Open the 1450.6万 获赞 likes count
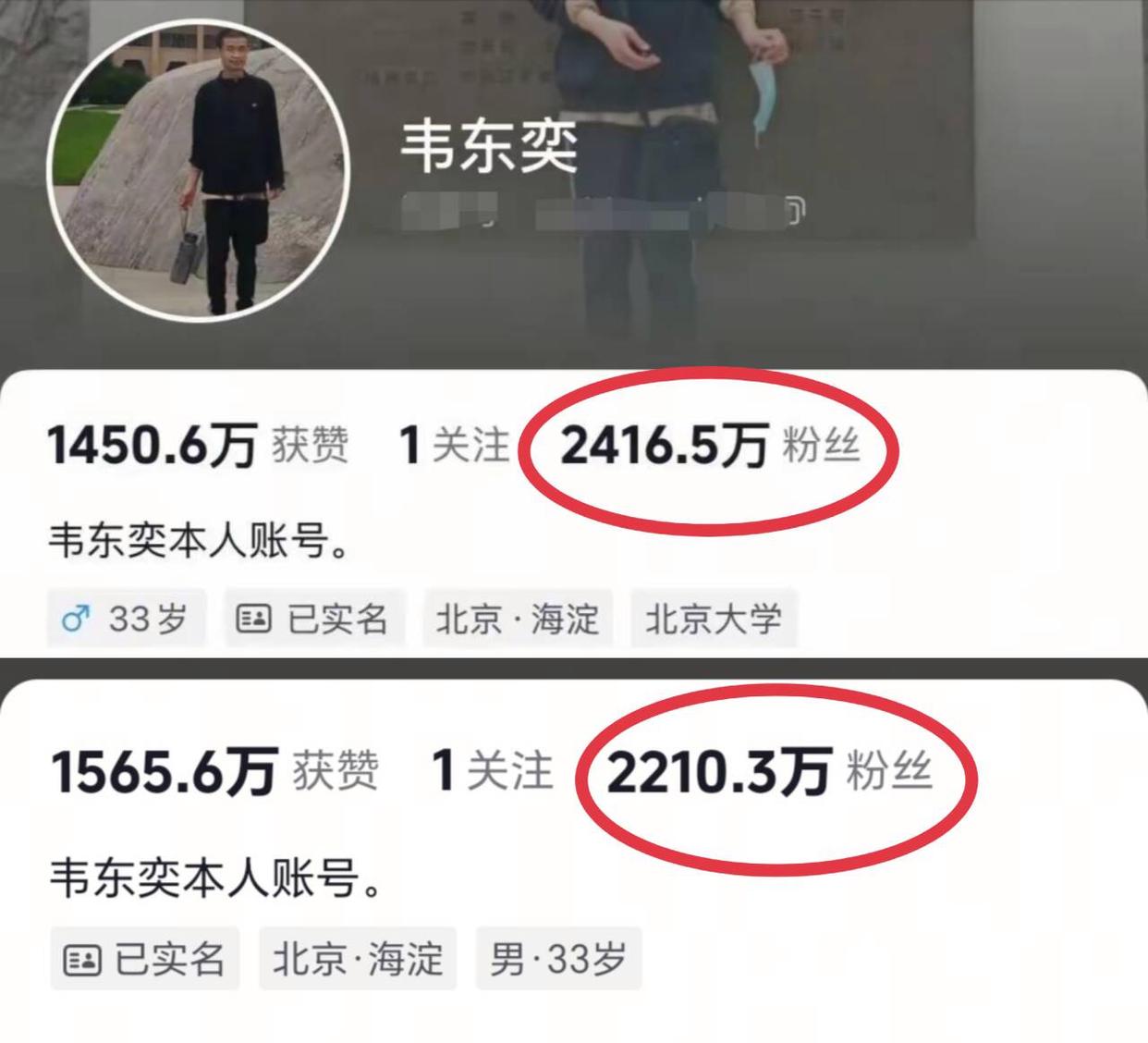The height and width of the screenshot is (1043, 1148). click(x=198, y=446)
